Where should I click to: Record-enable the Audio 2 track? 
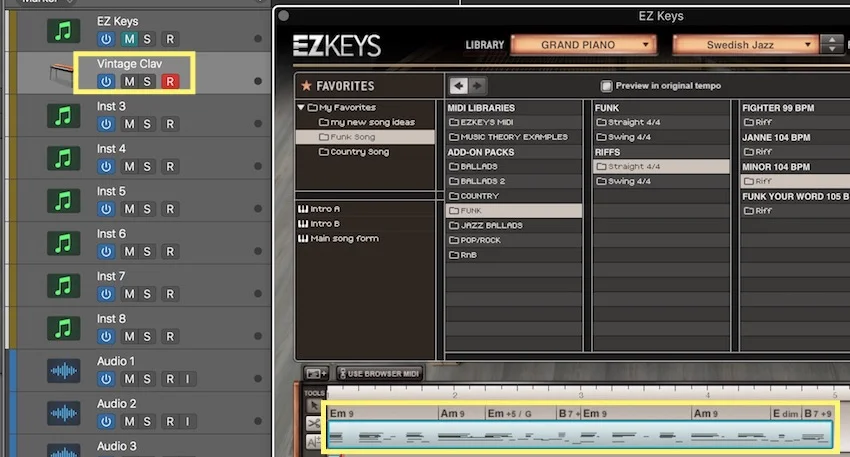click(170, 421)
